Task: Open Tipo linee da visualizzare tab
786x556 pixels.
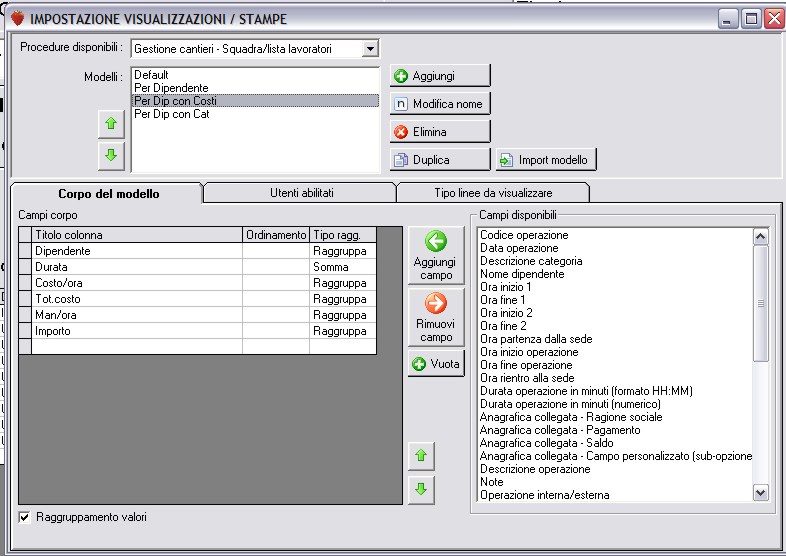Action: (x=493, y=193)
